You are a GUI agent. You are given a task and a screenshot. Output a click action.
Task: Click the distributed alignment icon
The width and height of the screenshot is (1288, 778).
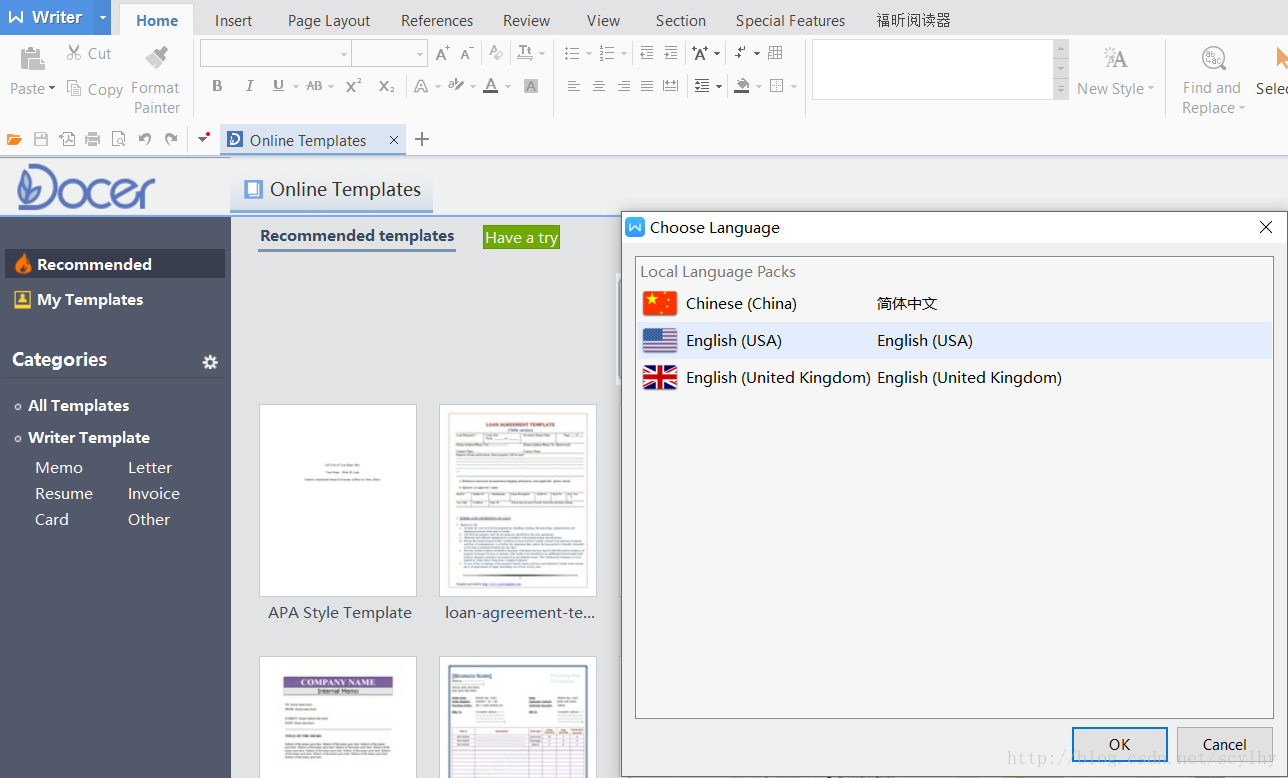(x=671, y=86)
